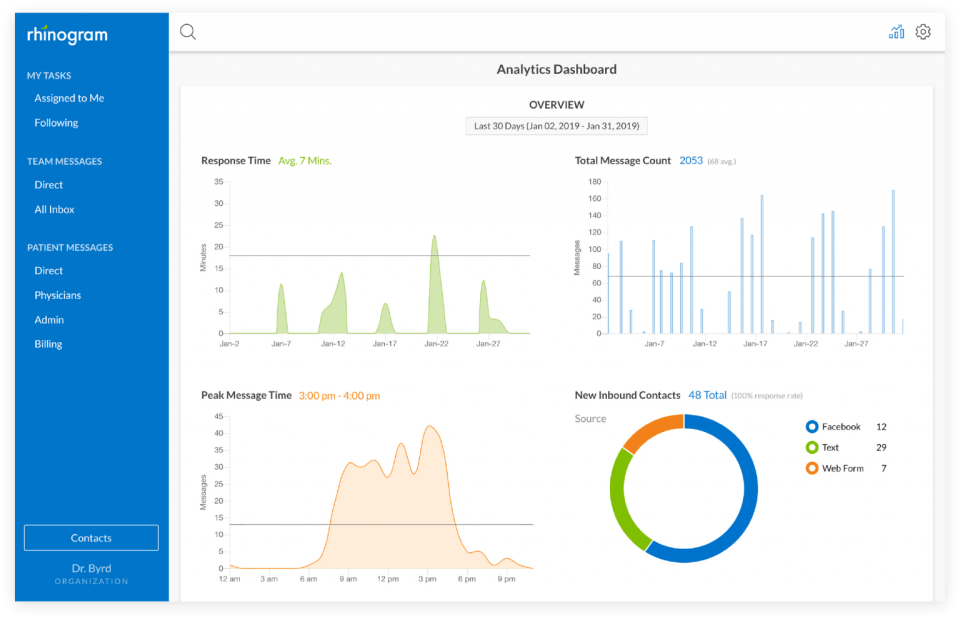Click the orange donut chart segment
The width and height of the screenshot is (960, 619).
[652, 430]
